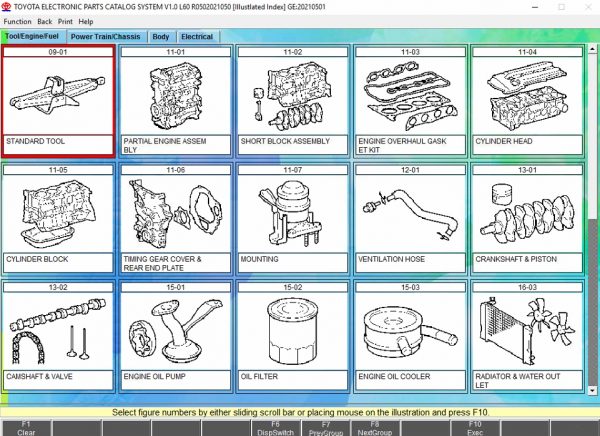Switch to the Body tab
600x436 pixels.
161,37
